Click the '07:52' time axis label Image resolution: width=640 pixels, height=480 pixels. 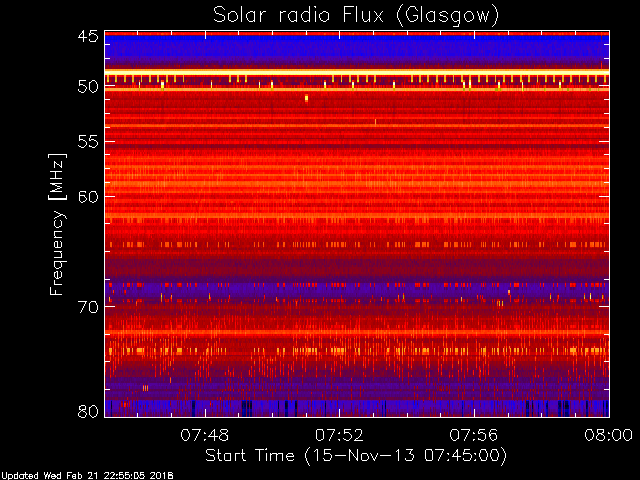click(339, 435)
